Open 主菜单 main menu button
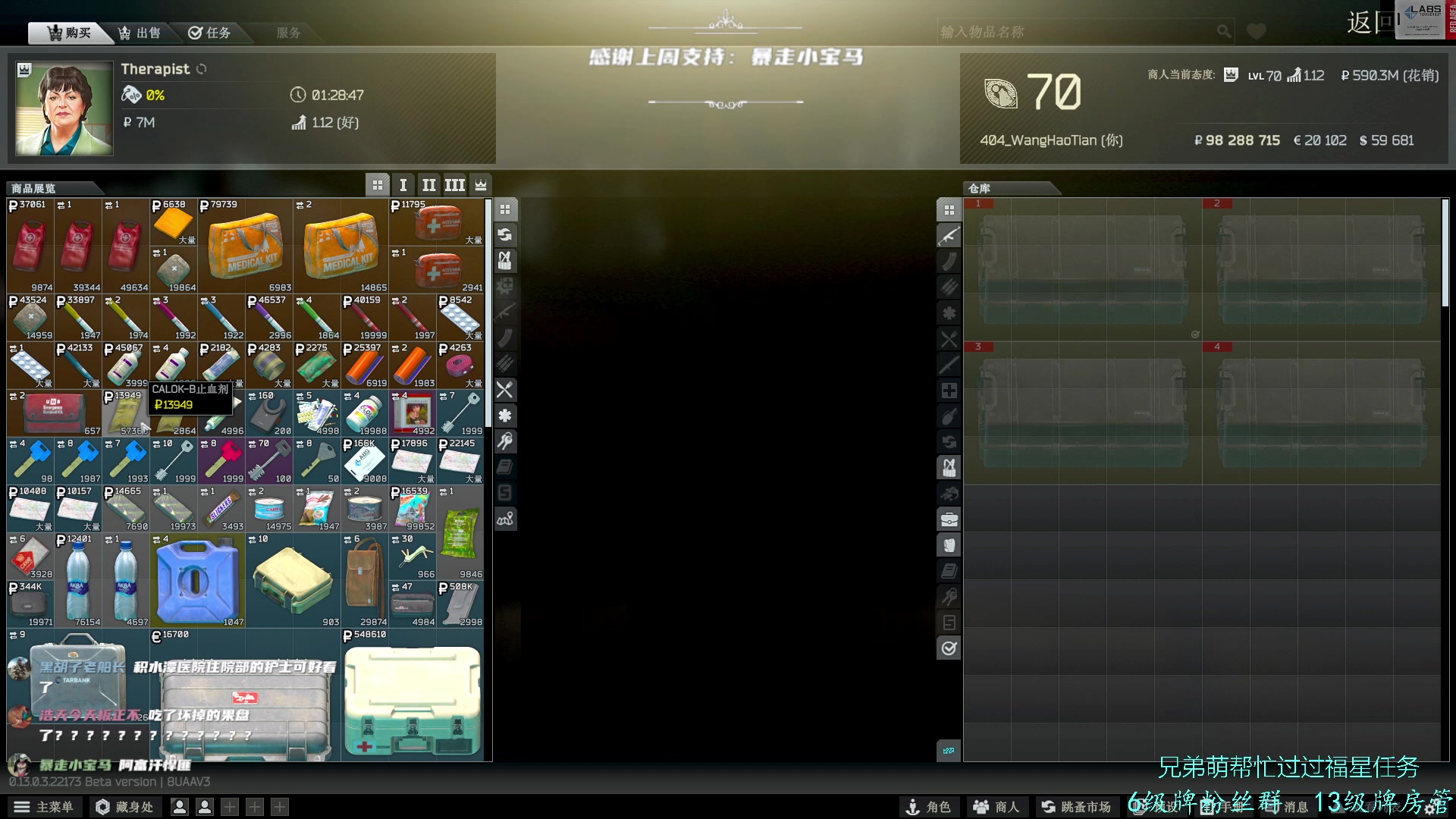The height and width of the screenshot is (819, 1456). [x=44, y=807]
